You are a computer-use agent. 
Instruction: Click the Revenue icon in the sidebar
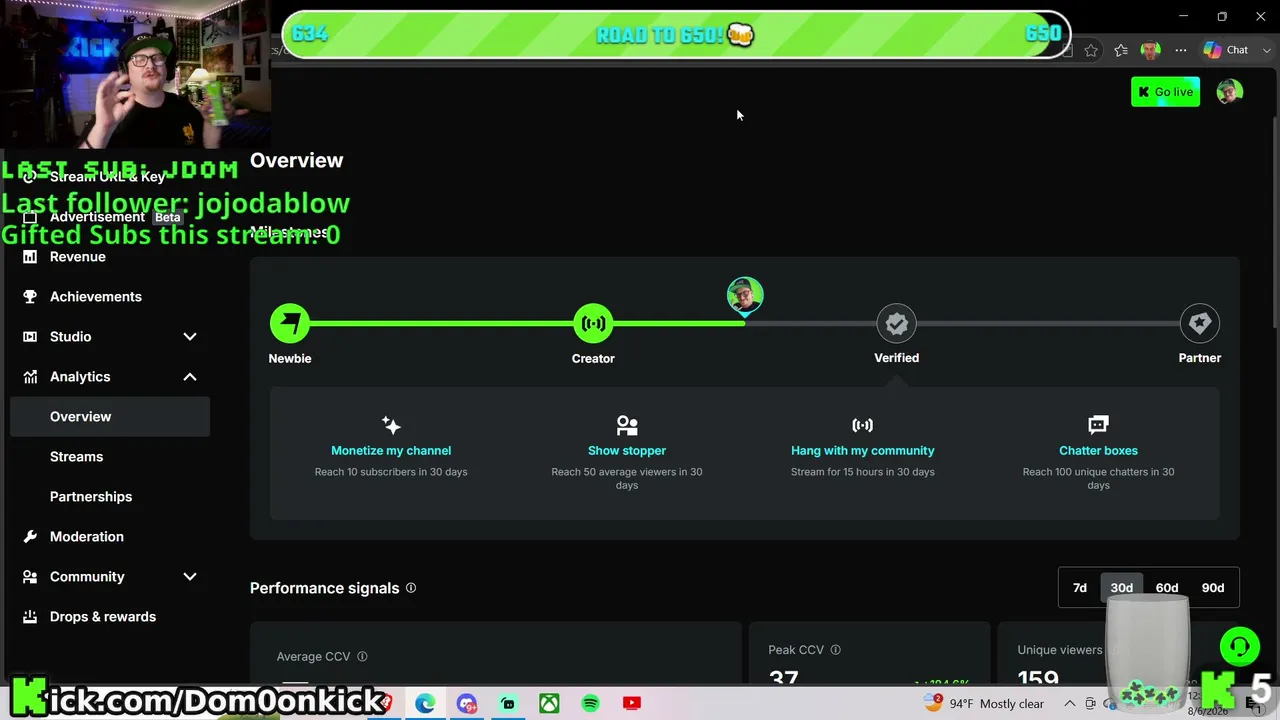click(x=30, y=257)
